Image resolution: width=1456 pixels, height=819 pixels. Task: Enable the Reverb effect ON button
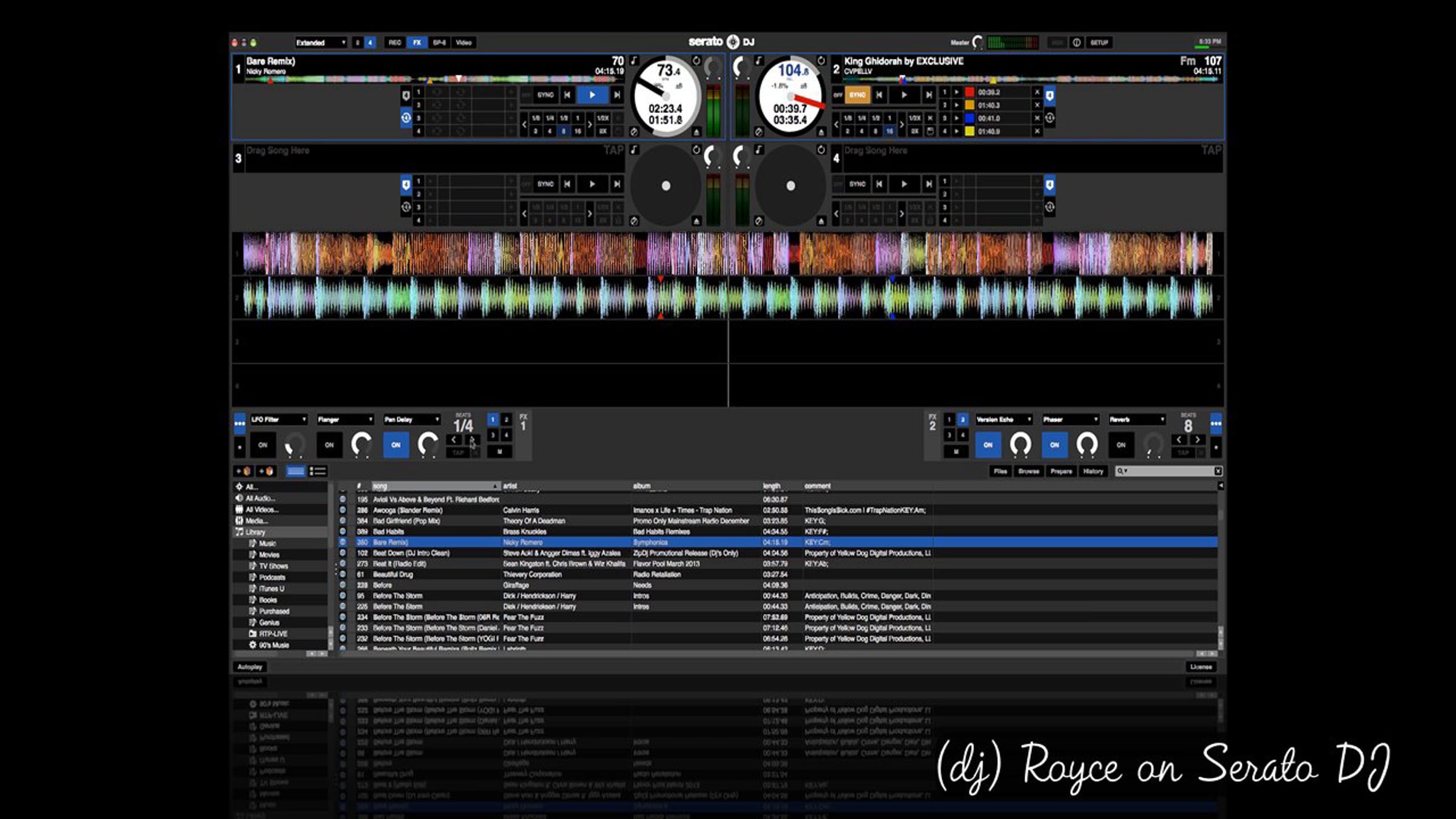pyautogui.click(x=1121, y=445)
